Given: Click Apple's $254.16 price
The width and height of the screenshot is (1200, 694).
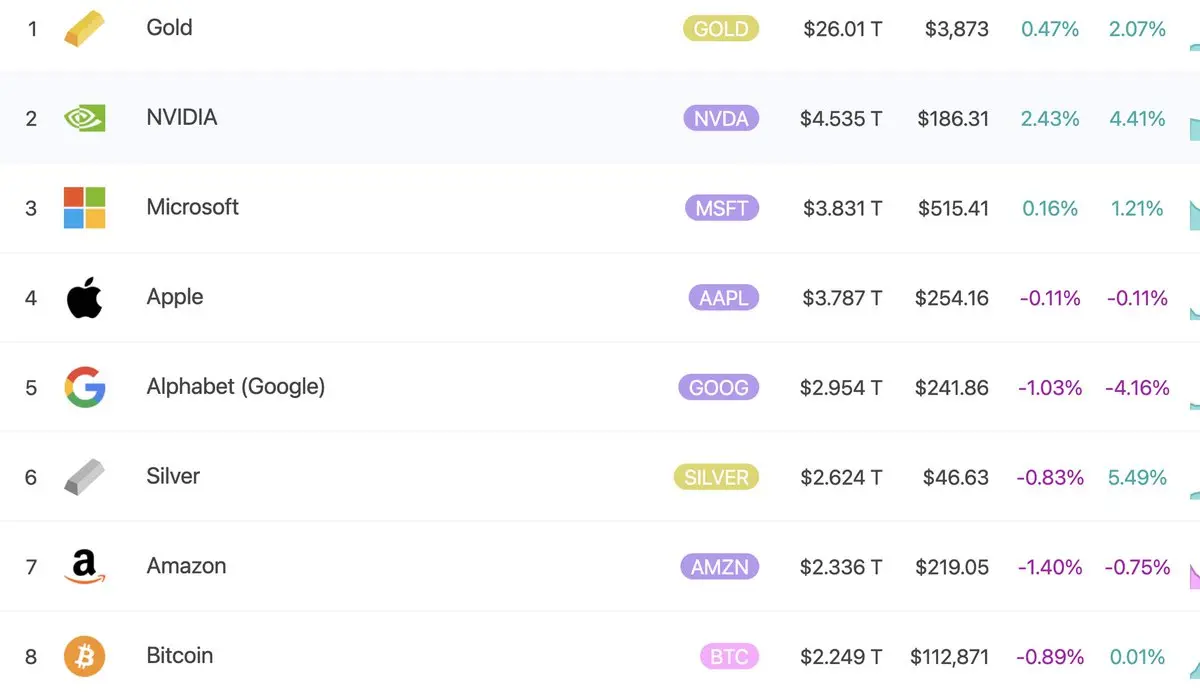Looking at the screenshot, I should (951, 298).
